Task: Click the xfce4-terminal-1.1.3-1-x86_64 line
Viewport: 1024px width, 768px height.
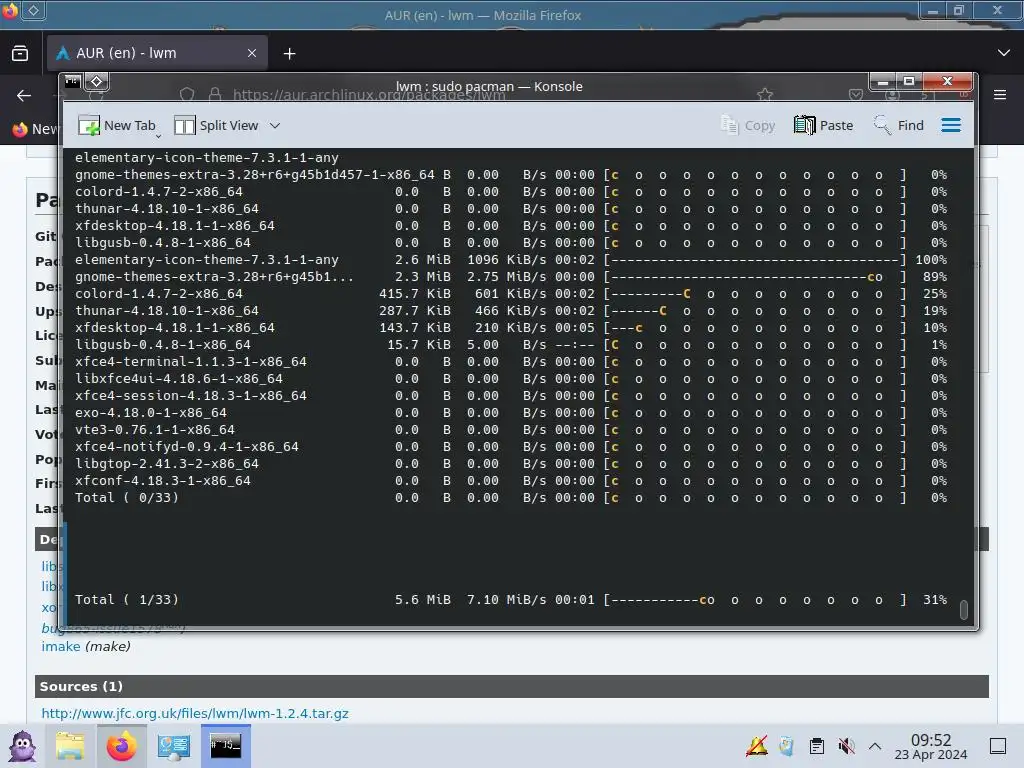Action: tap(511, 362)
